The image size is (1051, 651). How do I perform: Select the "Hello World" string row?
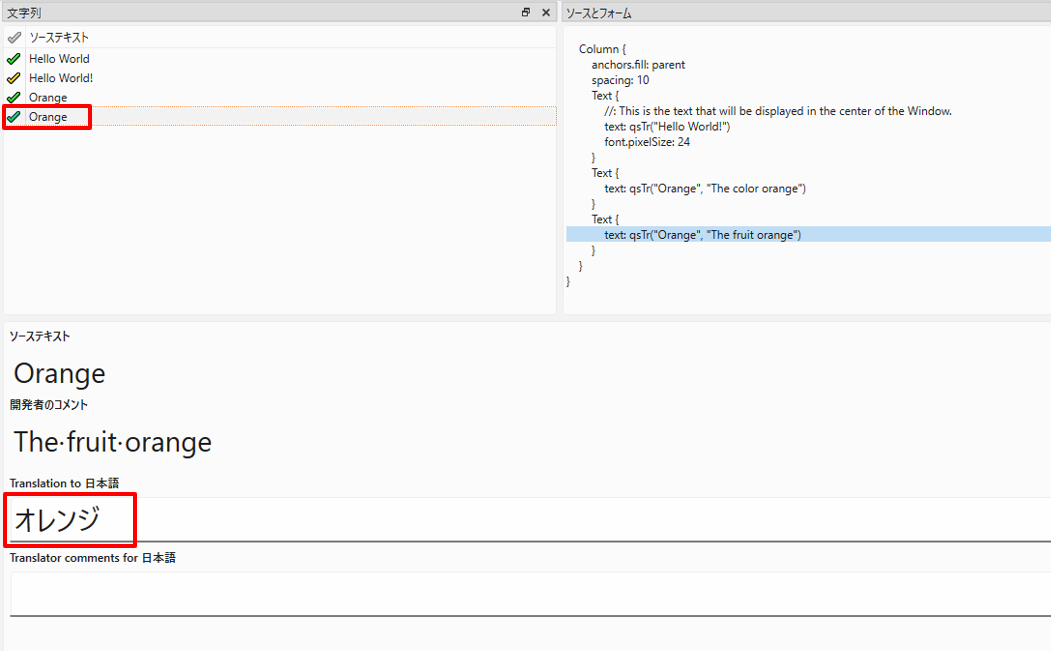tap(59, 59)
